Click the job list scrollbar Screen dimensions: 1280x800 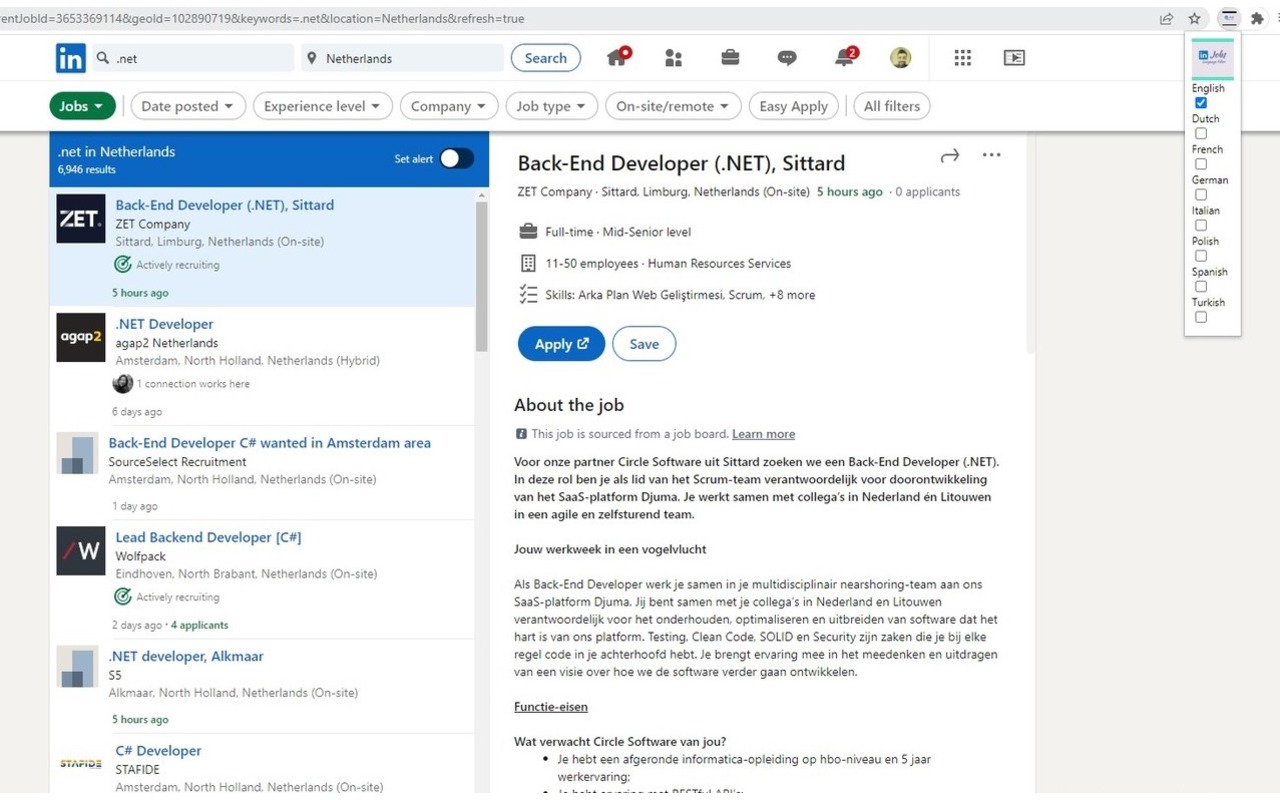481,276
